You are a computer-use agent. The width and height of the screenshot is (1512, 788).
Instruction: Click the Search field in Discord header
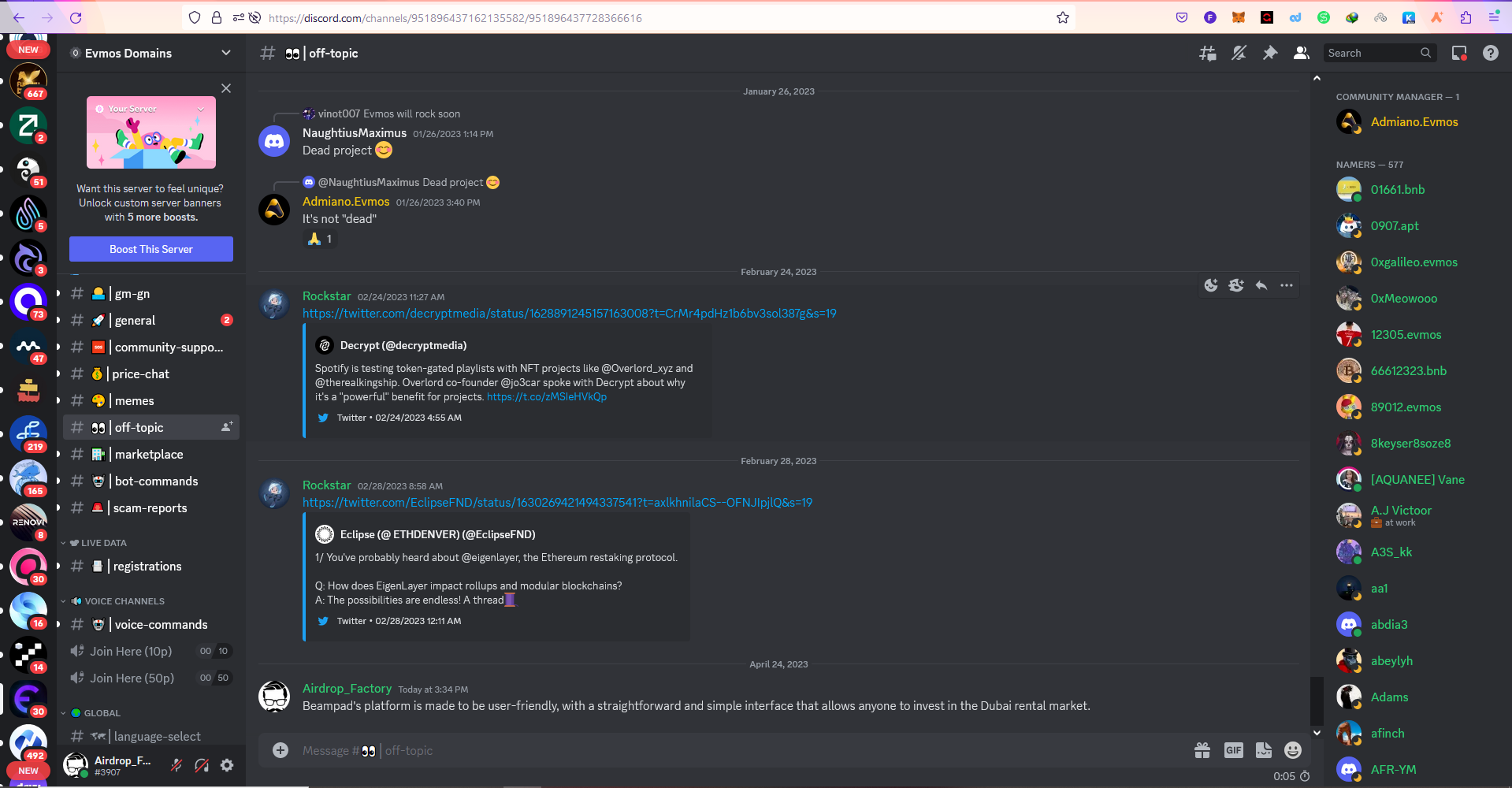[1380, 53]
